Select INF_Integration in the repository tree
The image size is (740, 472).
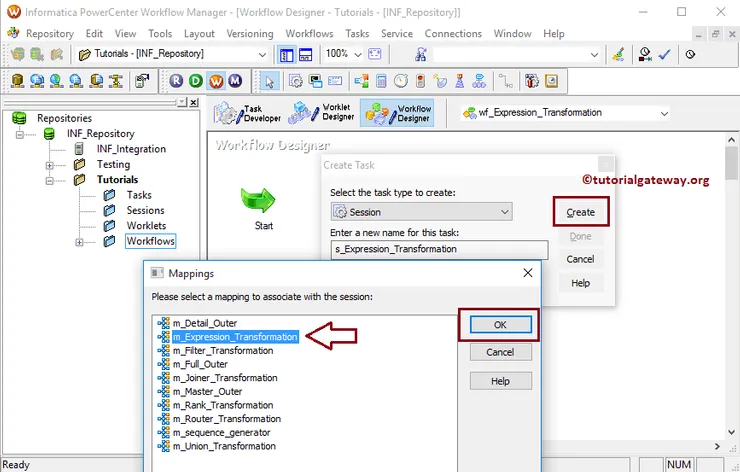[131, 149]
